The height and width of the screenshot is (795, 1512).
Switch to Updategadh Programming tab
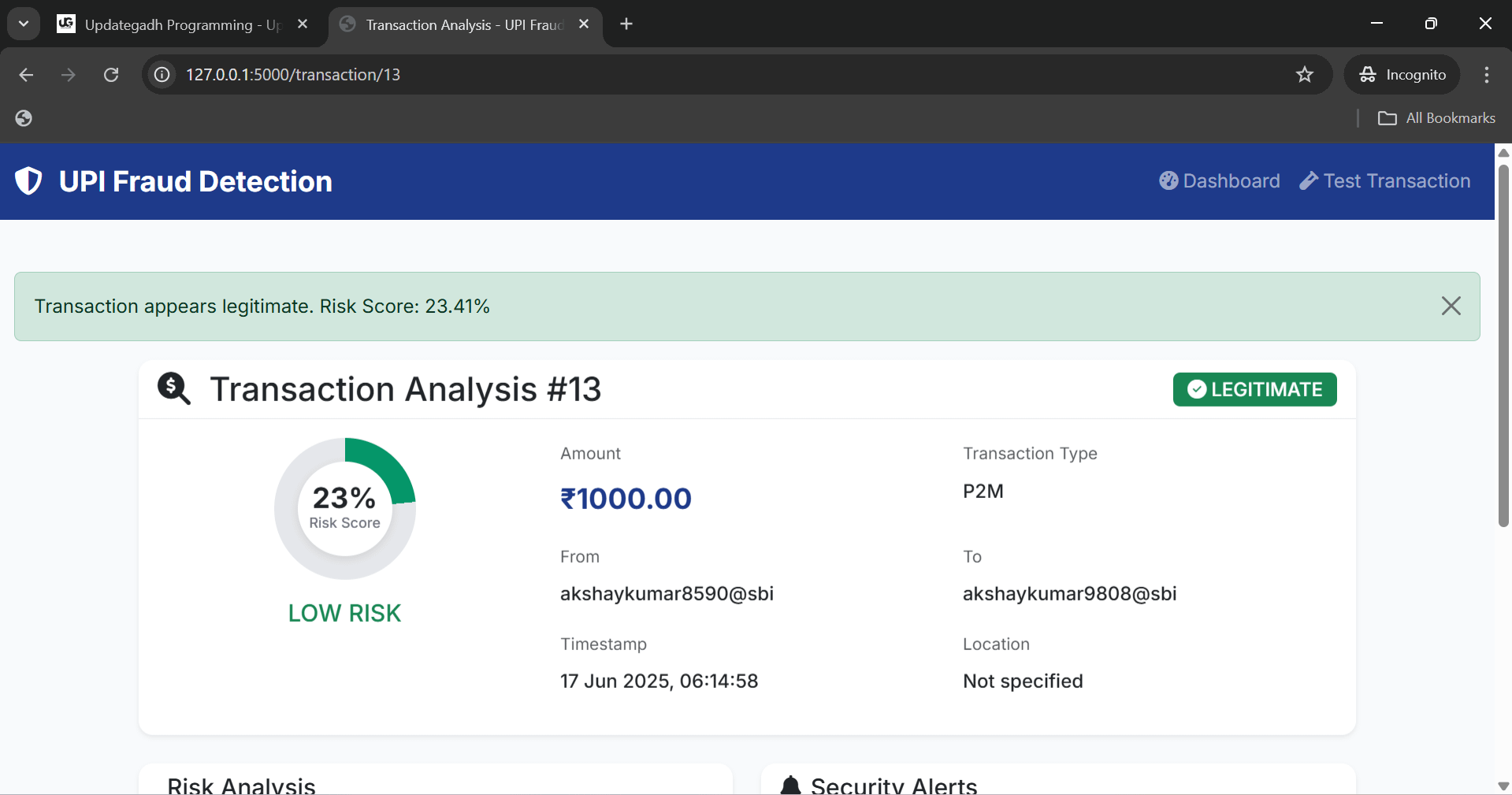(x=173, y=24)
